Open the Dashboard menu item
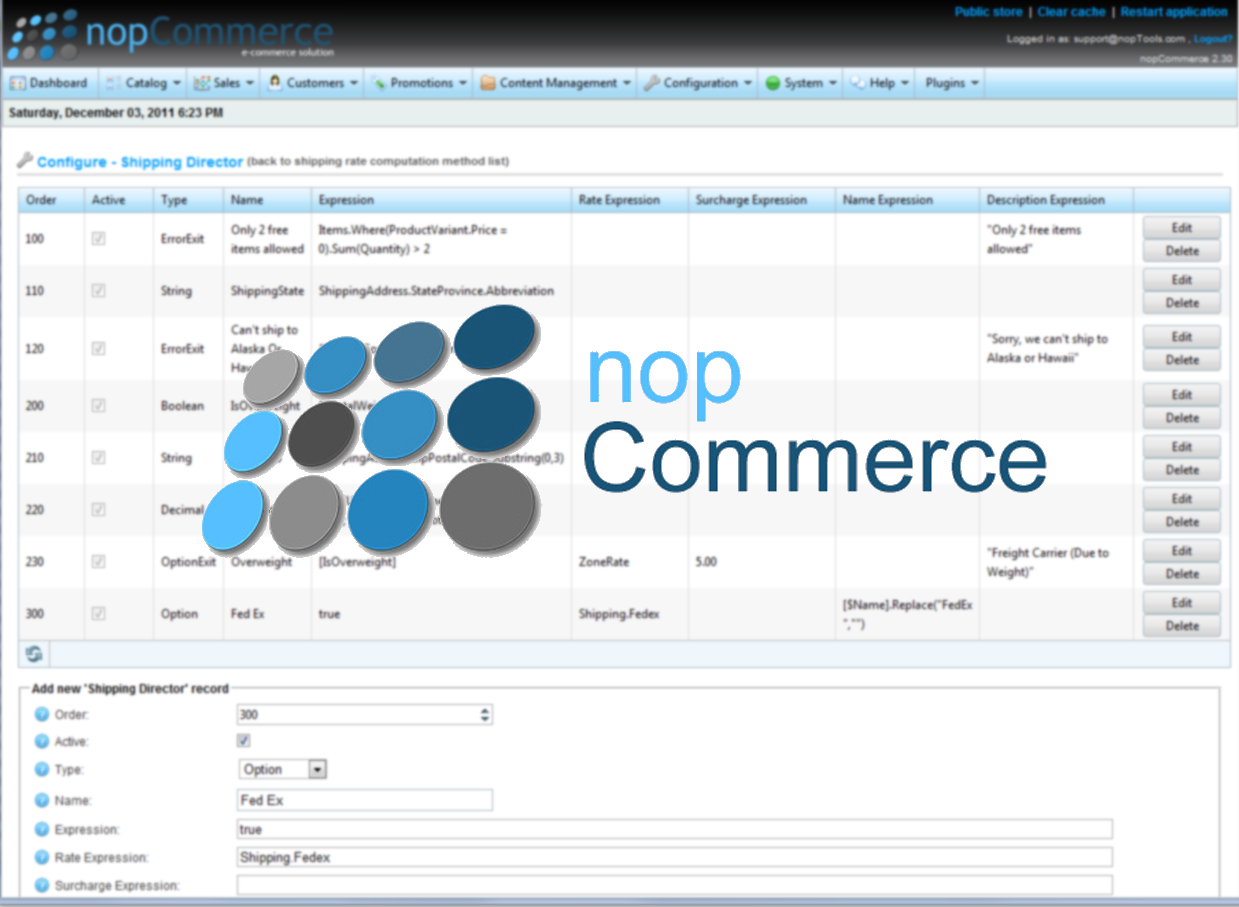The height and width of the screenshot is (907, 1239). [49, 83]
